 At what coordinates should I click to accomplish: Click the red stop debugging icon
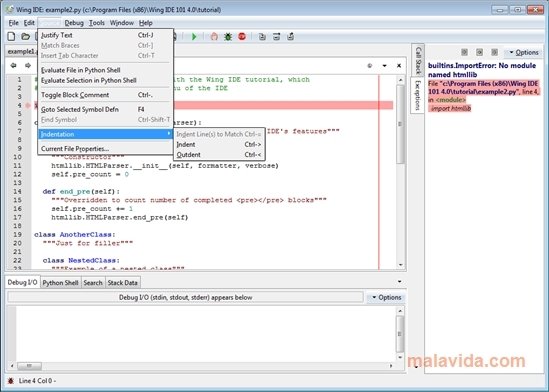(x=242, y=36)
